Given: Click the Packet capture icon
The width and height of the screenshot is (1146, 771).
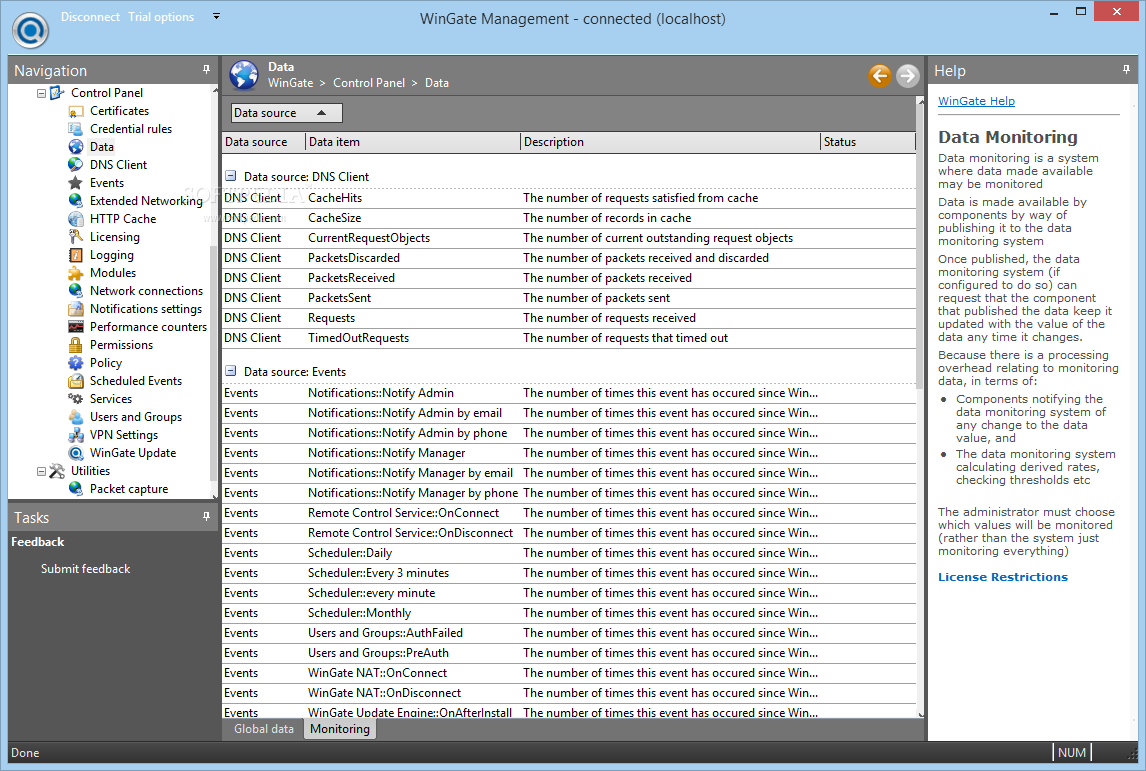Looking at the screenshot, I should tap(75, 489).
